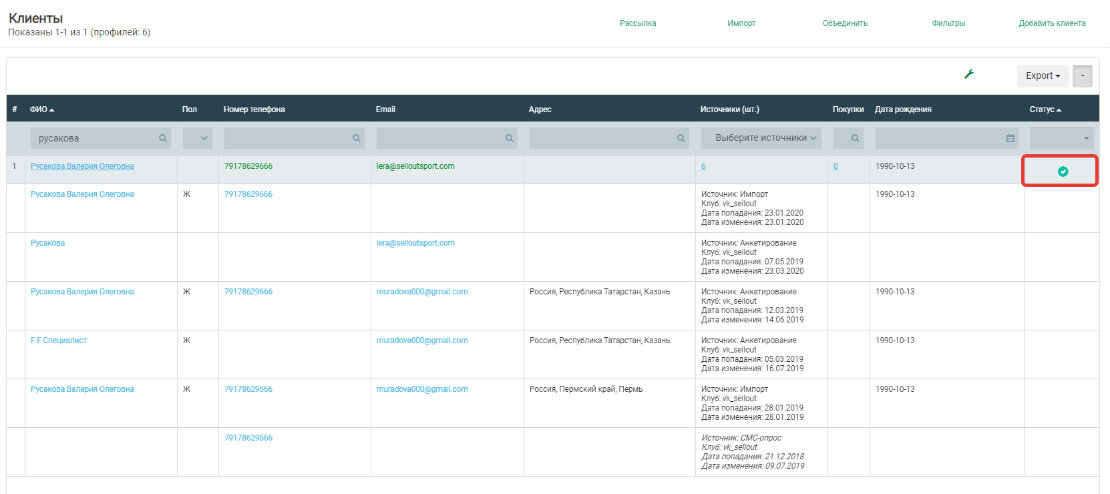The image size is (1110, 494).
Task: Click Объединить in the top menu
Action: (844, 23)
